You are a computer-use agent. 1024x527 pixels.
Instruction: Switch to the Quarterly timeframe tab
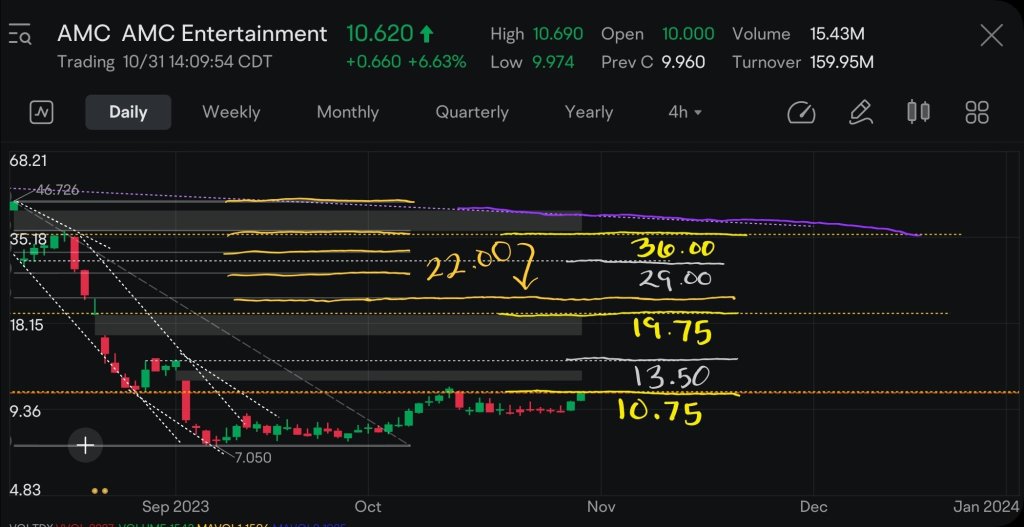click(x=472, y=112)
